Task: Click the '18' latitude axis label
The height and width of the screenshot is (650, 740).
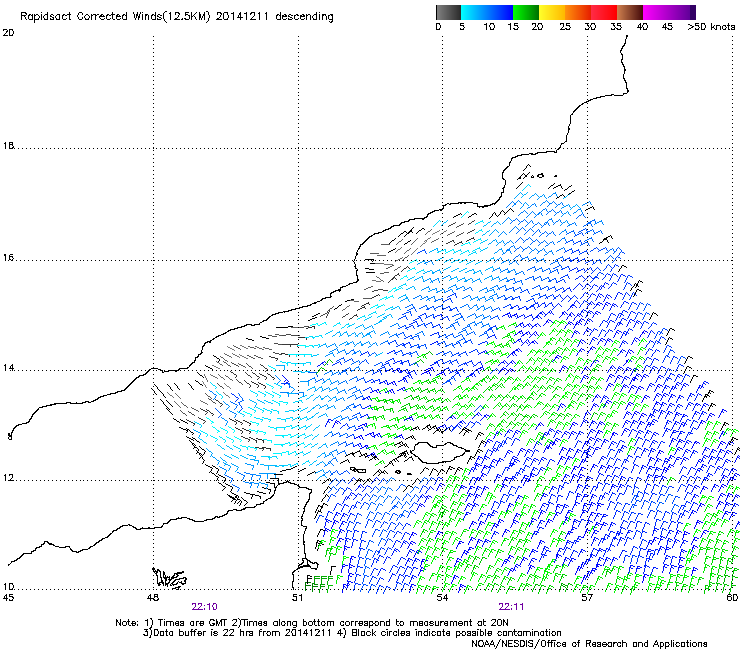Action: [8, 146]
